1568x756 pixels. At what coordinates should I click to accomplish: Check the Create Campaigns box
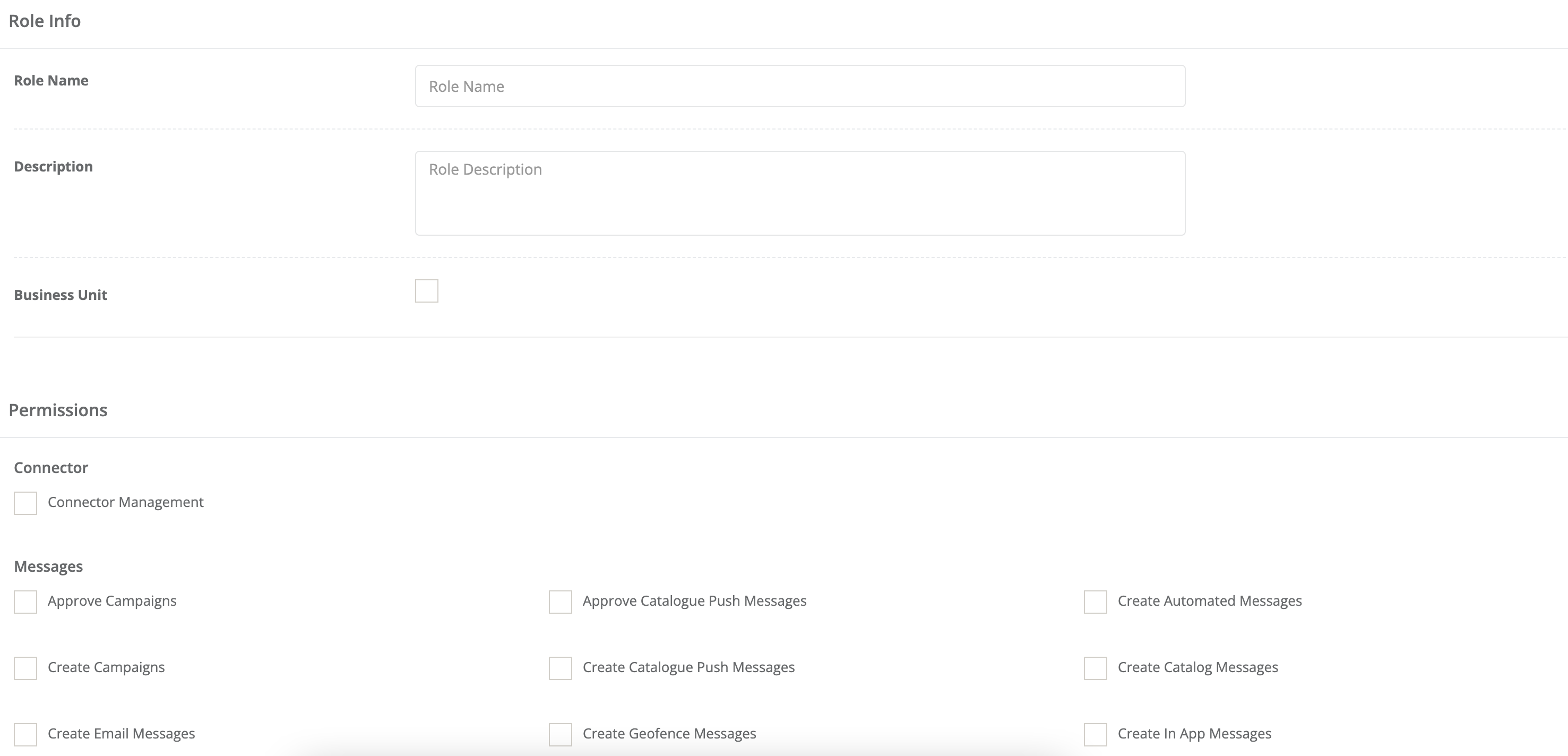pos(25,668)
